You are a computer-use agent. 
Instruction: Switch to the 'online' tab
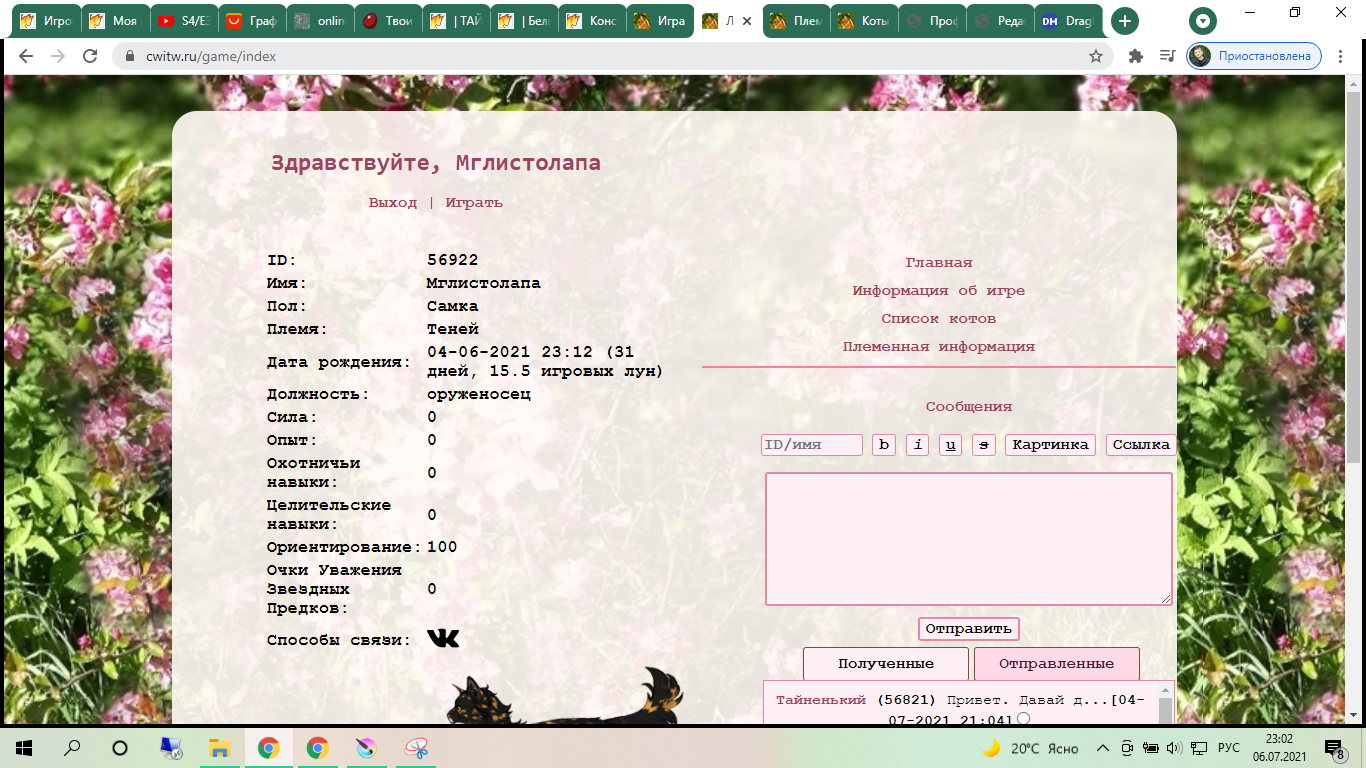318,21
